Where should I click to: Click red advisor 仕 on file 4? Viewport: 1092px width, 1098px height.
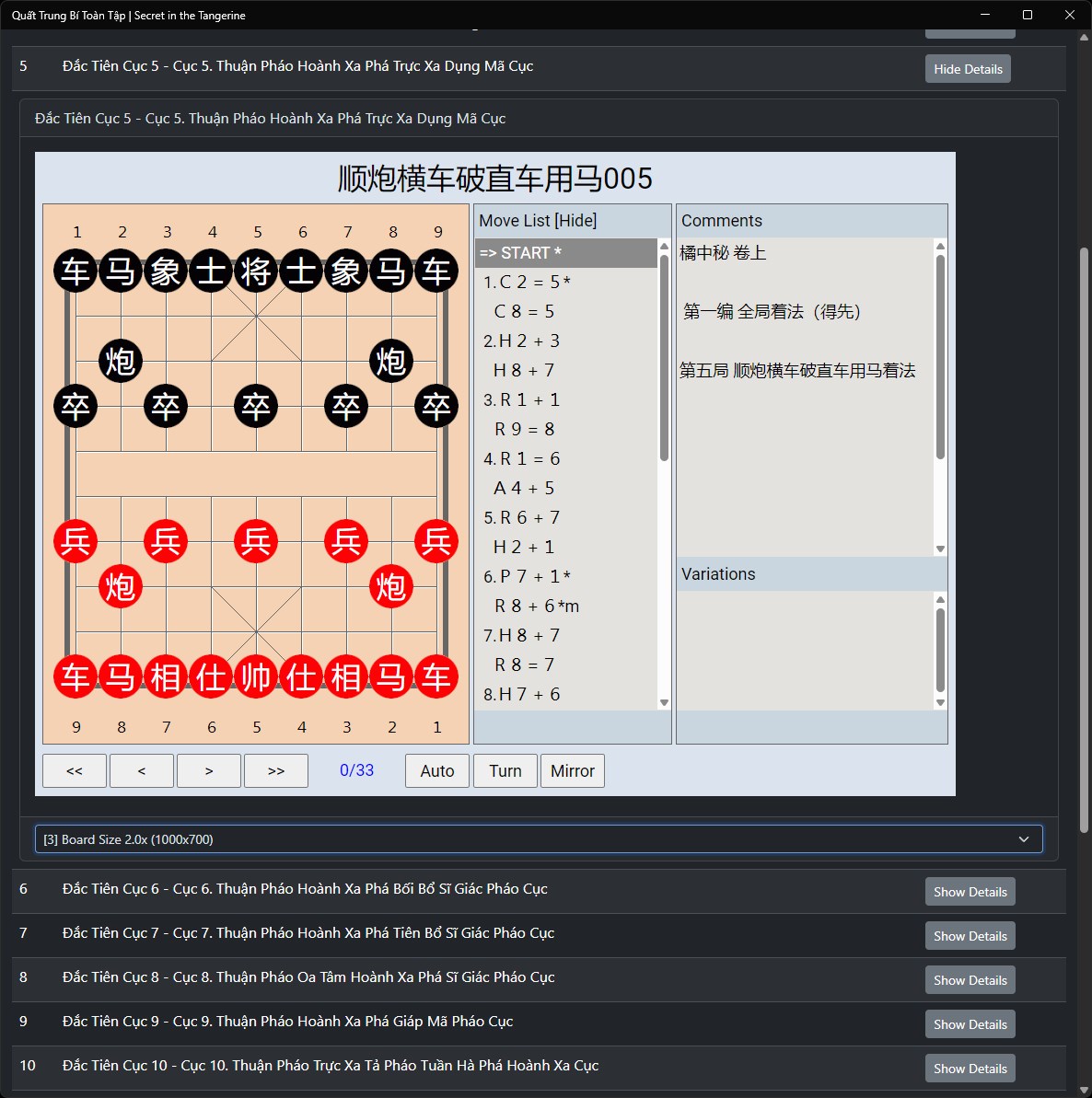301,676
